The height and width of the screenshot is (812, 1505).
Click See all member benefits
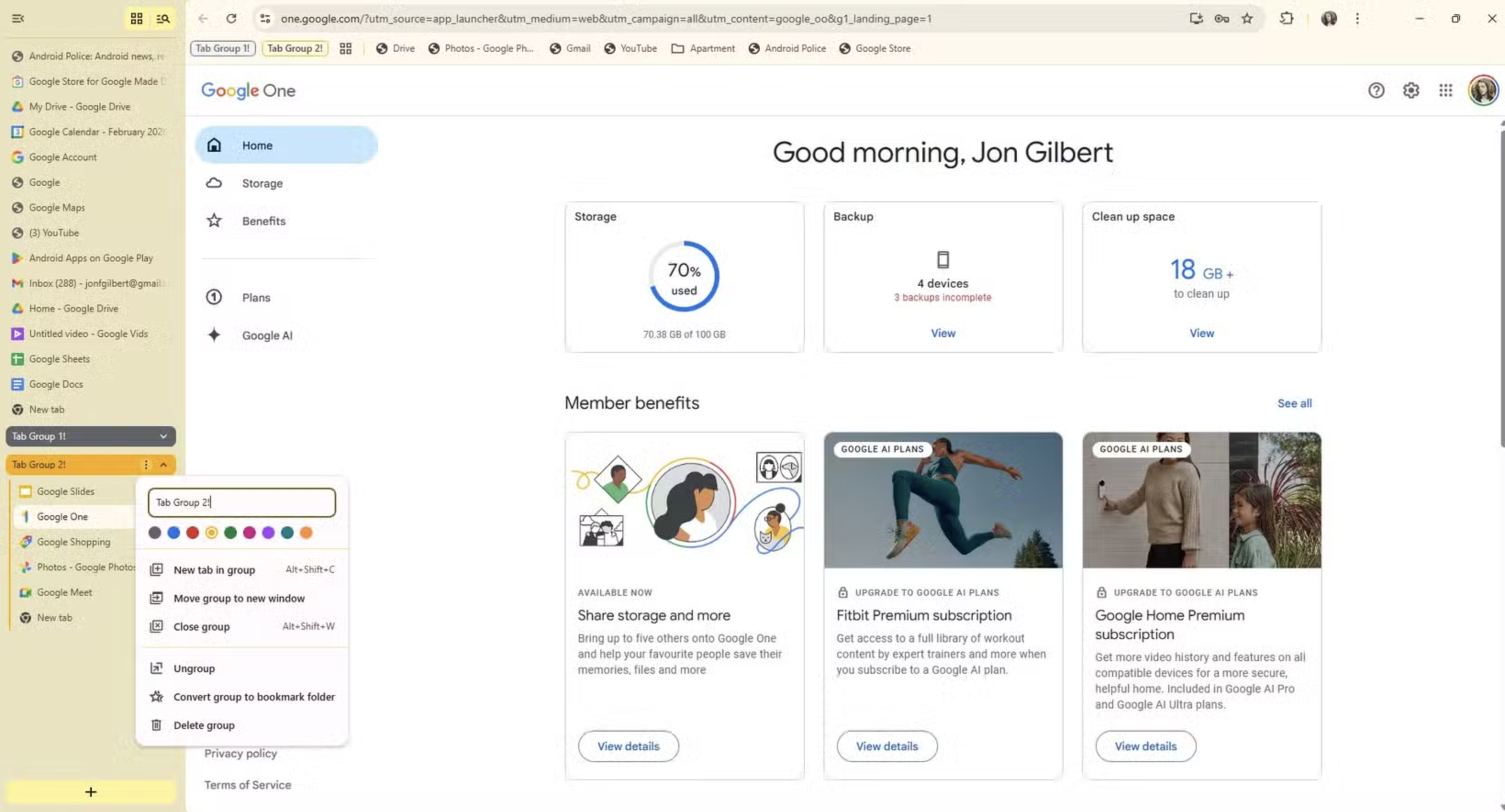point(1294,403)
